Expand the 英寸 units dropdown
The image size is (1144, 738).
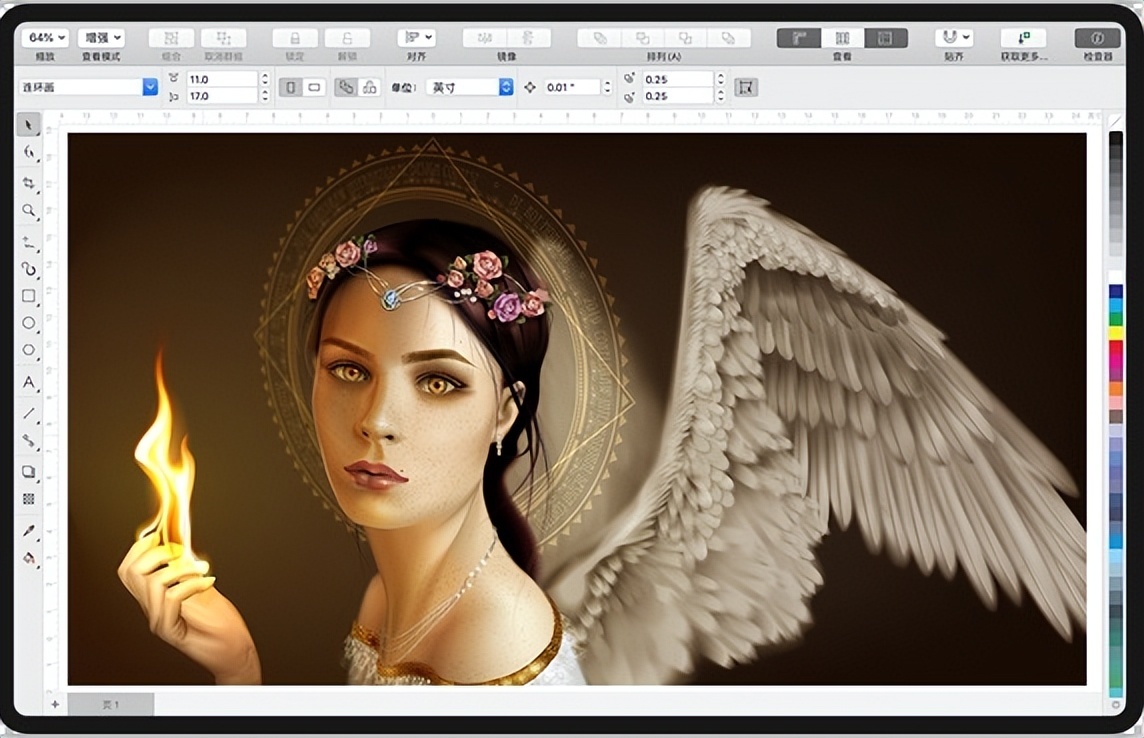coord(469,88)
